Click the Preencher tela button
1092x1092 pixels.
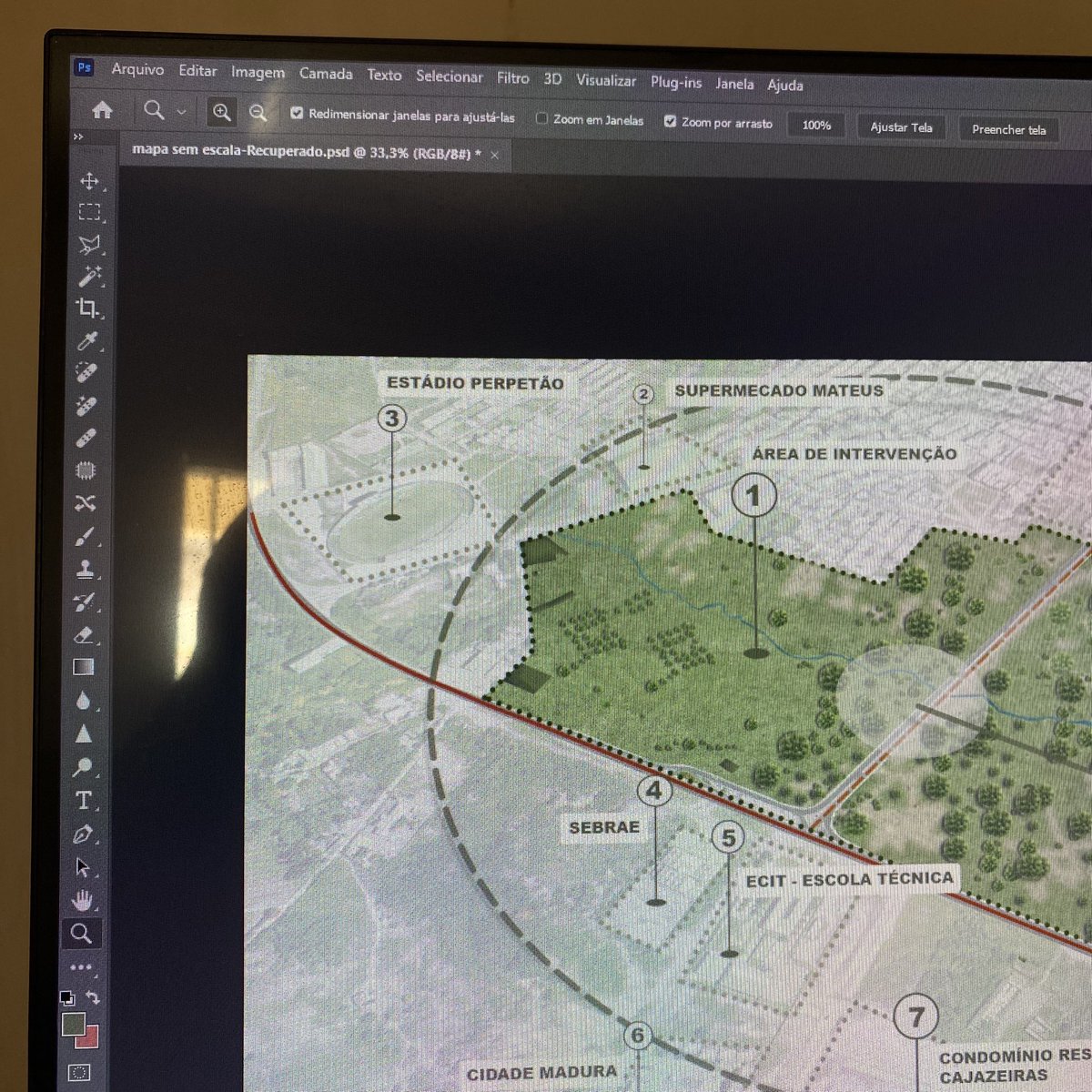(x=1008, y=129)
